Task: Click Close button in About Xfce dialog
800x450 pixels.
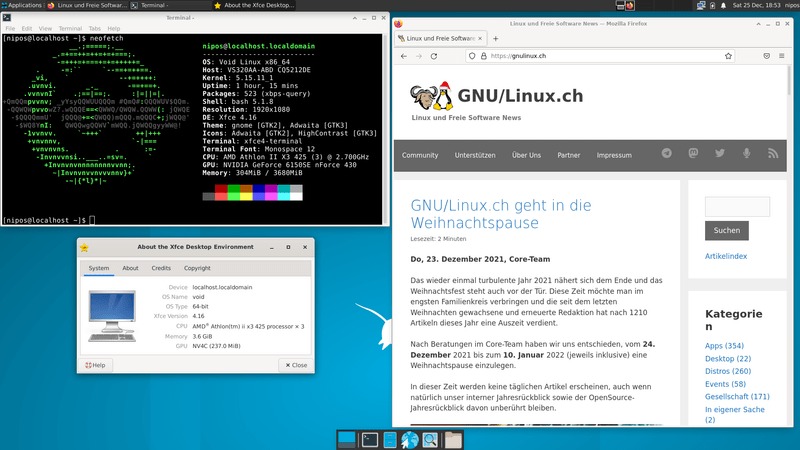Action: point(296,365)
